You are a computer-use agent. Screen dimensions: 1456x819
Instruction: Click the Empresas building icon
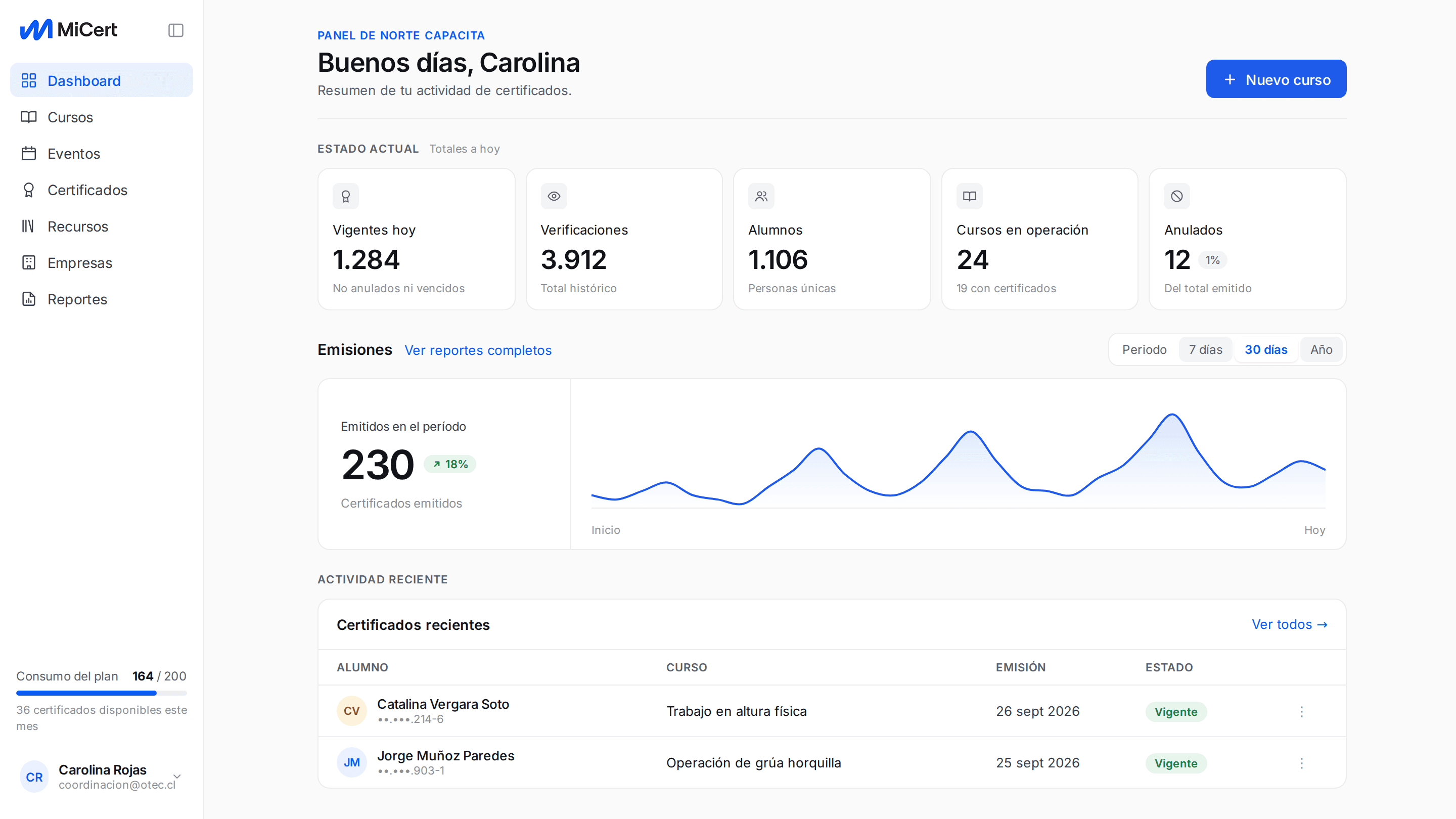[x=29, y=263]
